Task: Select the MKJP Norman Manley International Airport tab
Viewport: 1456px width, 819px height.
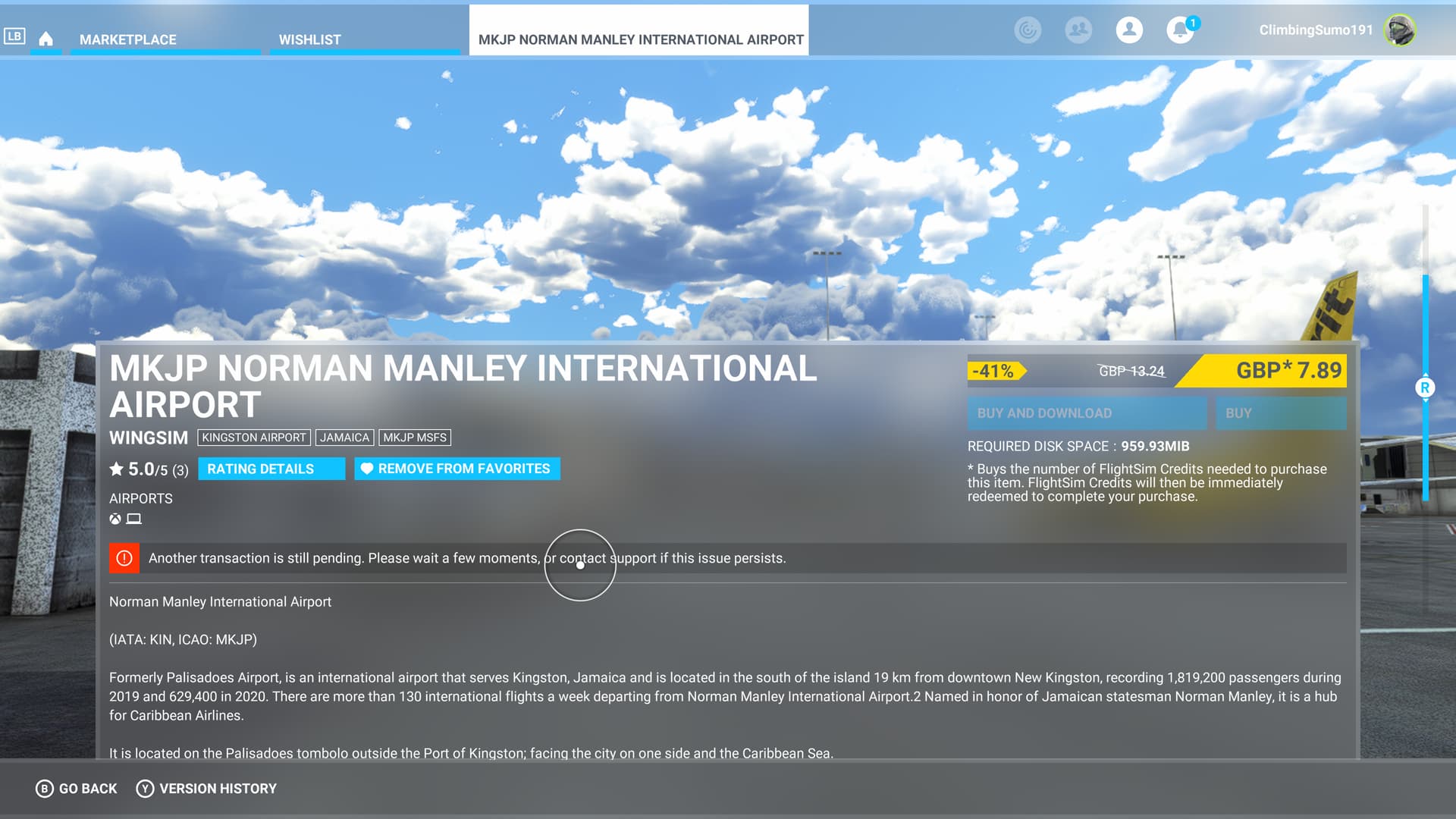Action: point(640,39)
